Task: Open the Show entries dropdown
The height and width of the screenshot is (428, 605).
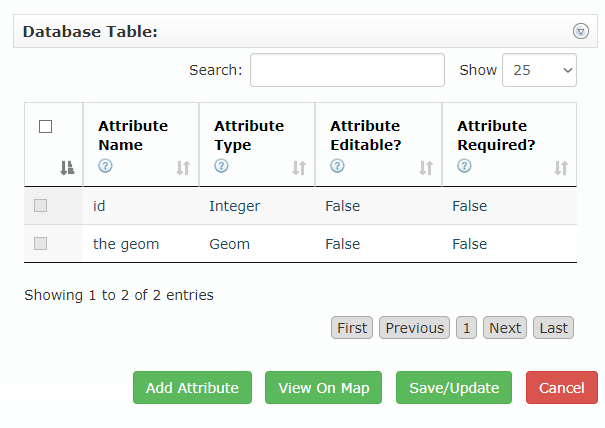Action: coord(539,70)
